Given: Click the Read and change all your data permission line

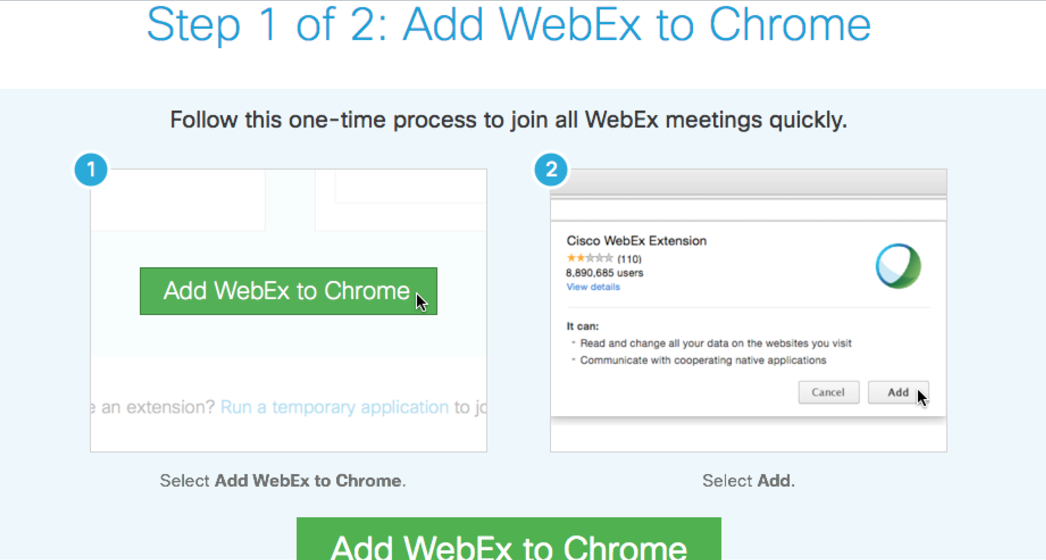Looking at the screenshot, I should pos(716,343).
